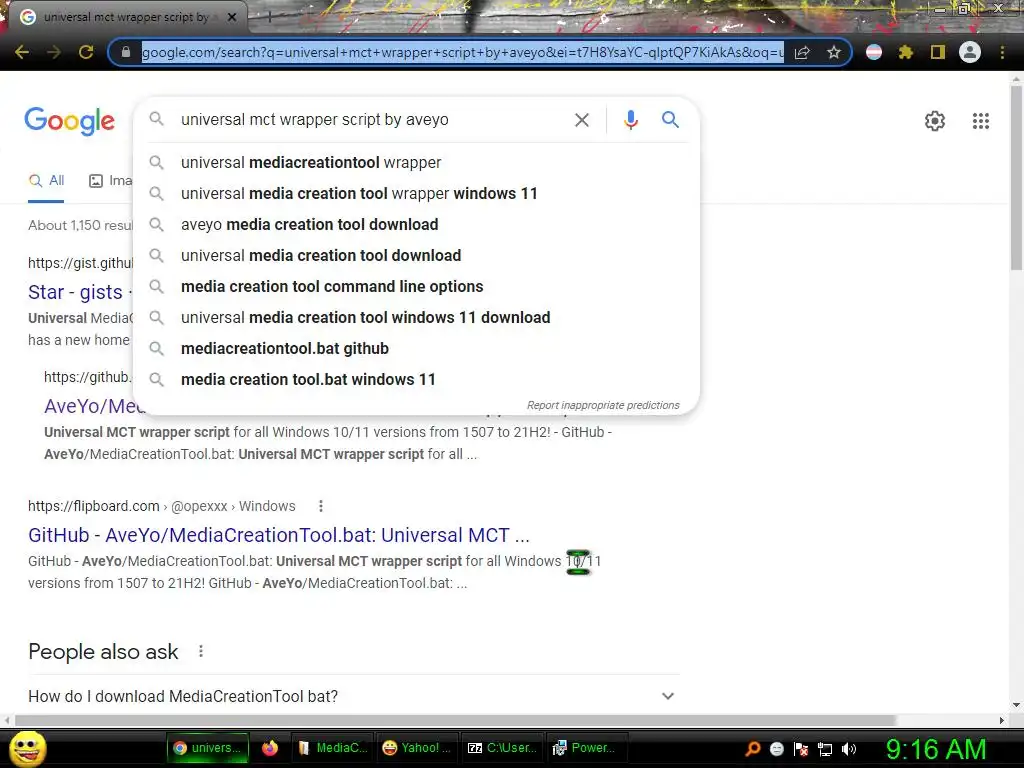This screenshot has height=768, width=1024.
Task: Pick suggestion 'aveyo media creation tool download'
Action: tap(417, 225)
